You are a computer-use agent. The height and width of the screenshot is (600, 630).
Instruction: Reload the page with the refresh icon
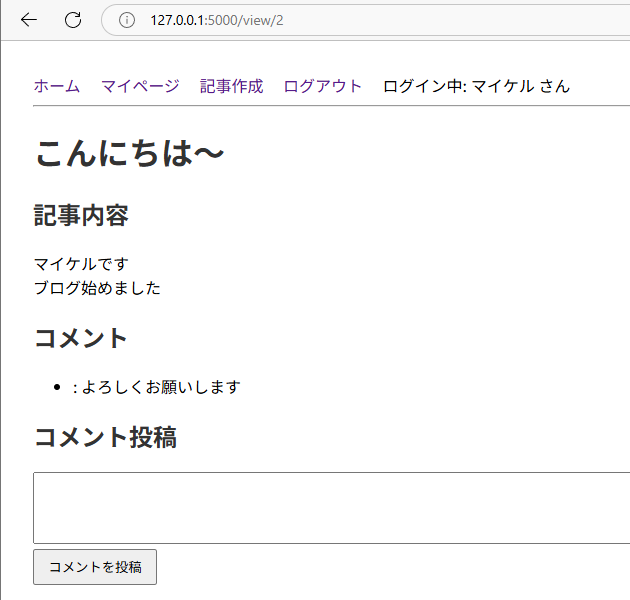(x=72, y=20)
